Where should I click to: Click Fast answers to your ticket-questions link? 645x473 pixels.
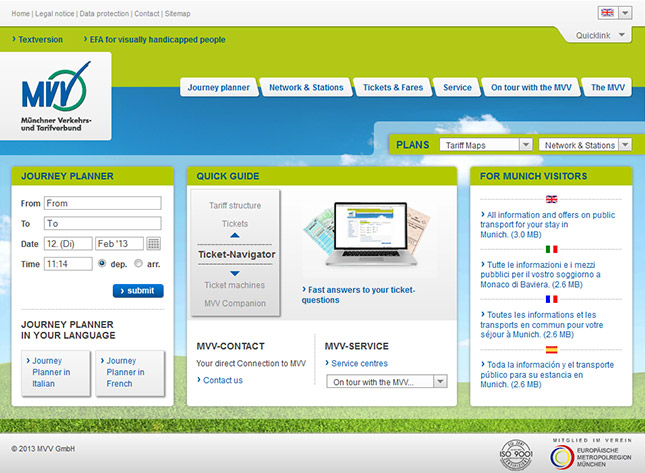pos(358,295)
